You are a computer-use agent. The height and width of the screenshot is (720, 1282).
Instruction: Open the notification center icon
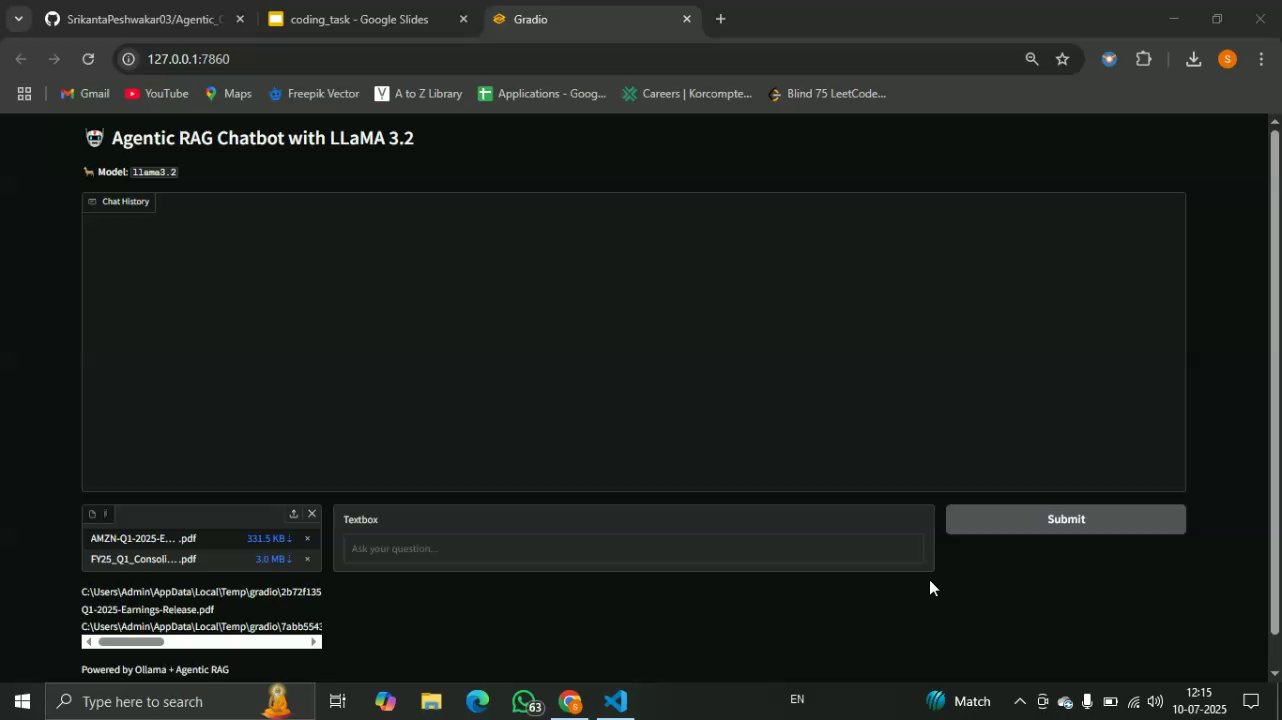click(x=1251, y=702)
